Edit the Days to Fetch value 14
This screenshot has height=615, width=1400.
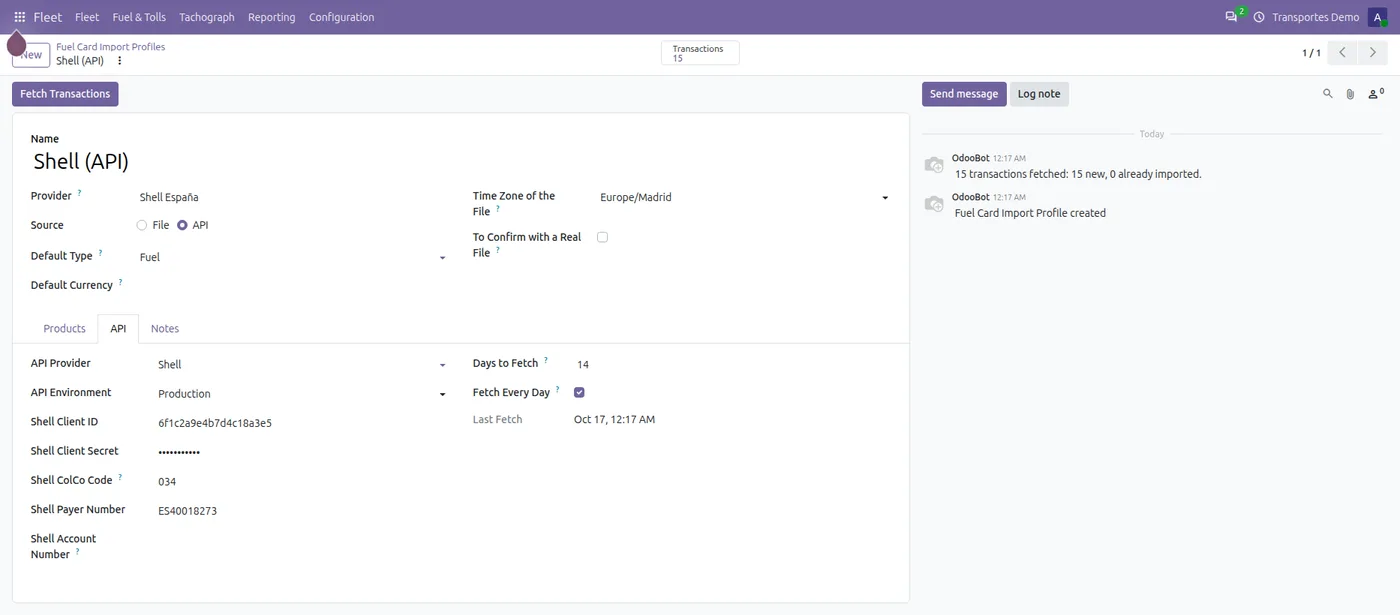pyautogui.click(x=732, y=365)
